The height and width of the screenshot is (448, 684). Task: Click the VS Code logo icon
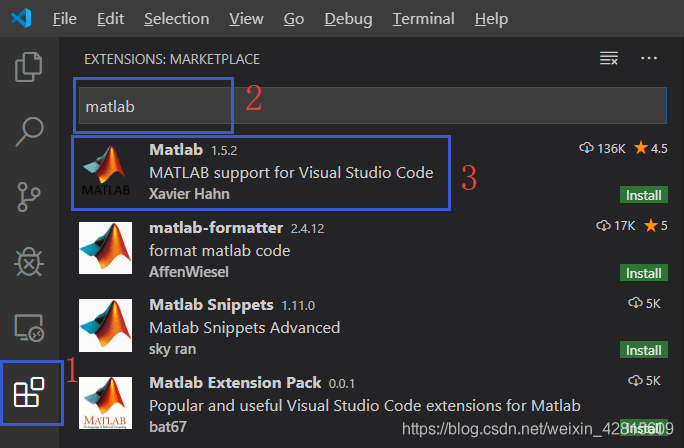[21, 18]
